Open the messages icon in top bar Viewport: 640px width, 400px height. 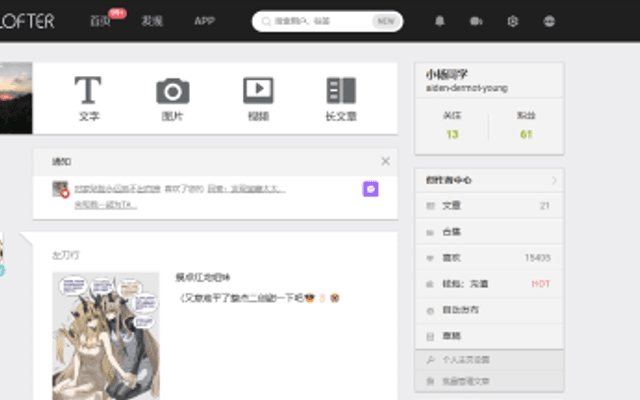coord(476,21)
